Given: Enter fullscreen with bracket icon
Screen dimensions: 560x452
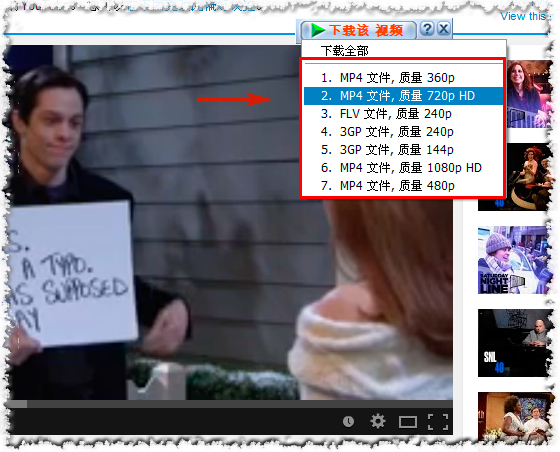Looking at the screenshot, I should point(438,422).
